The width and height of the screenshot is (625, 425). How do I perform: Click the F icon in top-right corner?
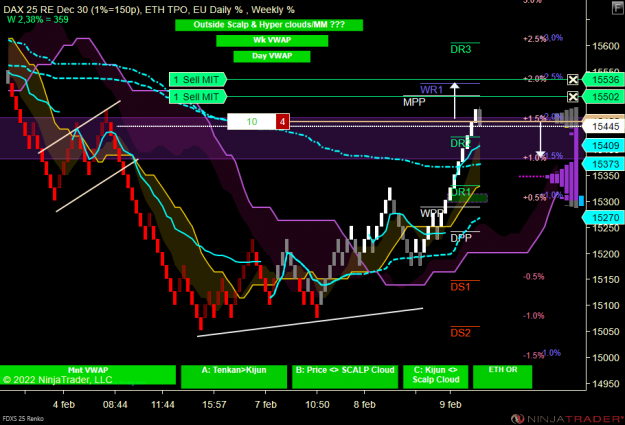click(x=617, y=8)
